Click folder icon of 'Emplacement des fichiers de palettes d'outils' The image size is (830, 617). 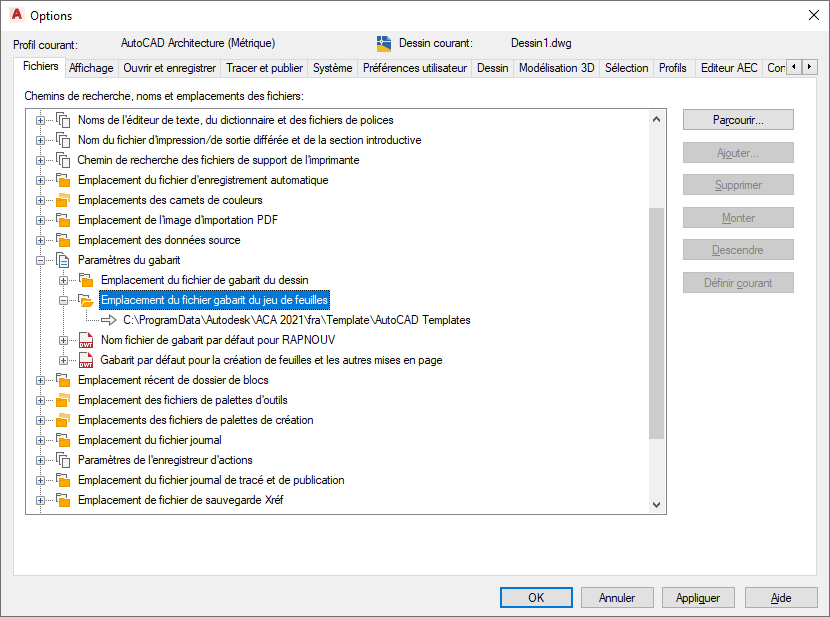click(63, 401)
